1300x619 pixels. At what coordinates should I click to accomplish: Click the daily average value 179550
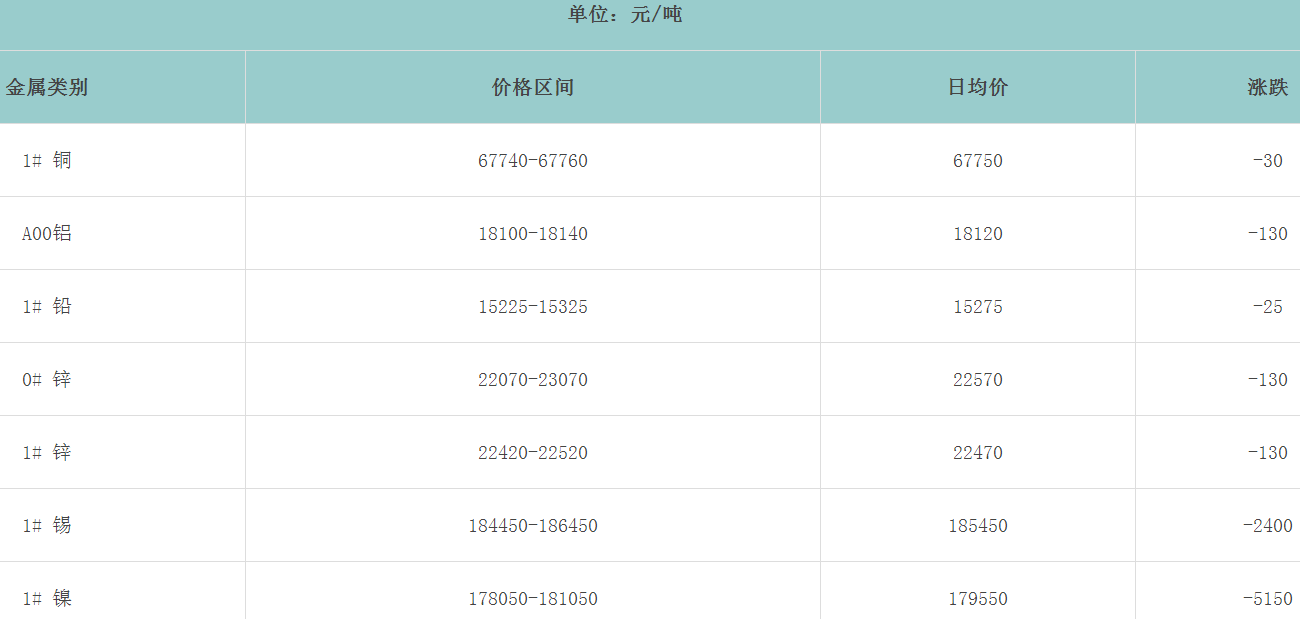click(977, 599)
